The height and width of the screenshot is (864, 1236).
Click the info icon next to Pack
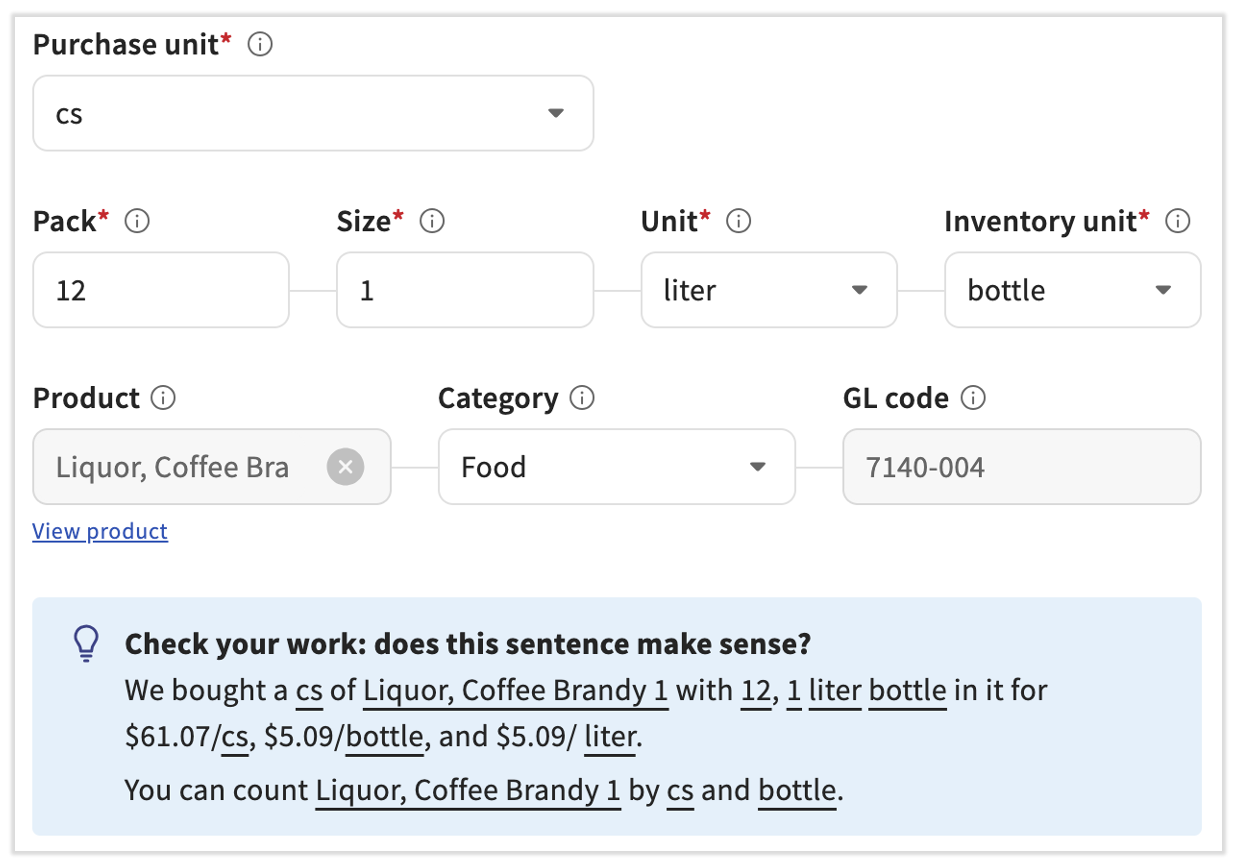[x=137, y=221]
